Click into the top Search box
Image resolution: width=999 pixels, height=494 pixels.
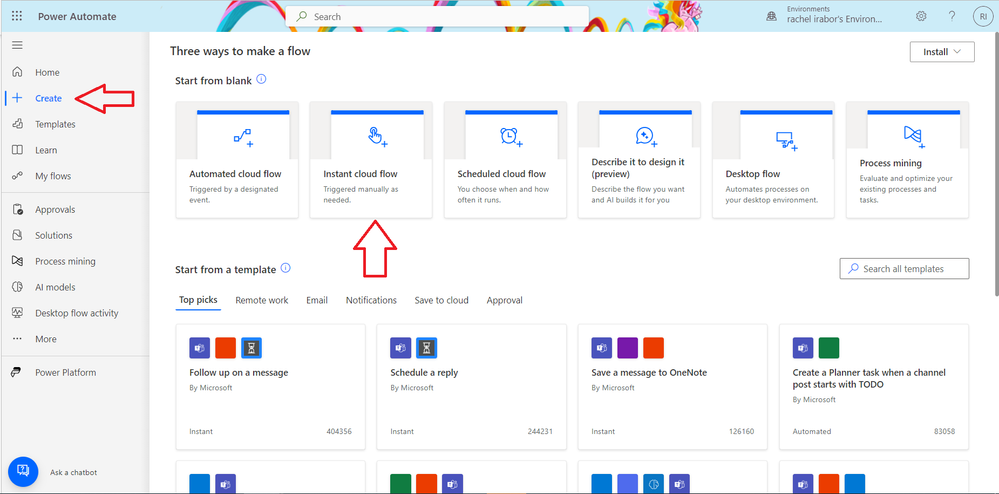[437, 17]
